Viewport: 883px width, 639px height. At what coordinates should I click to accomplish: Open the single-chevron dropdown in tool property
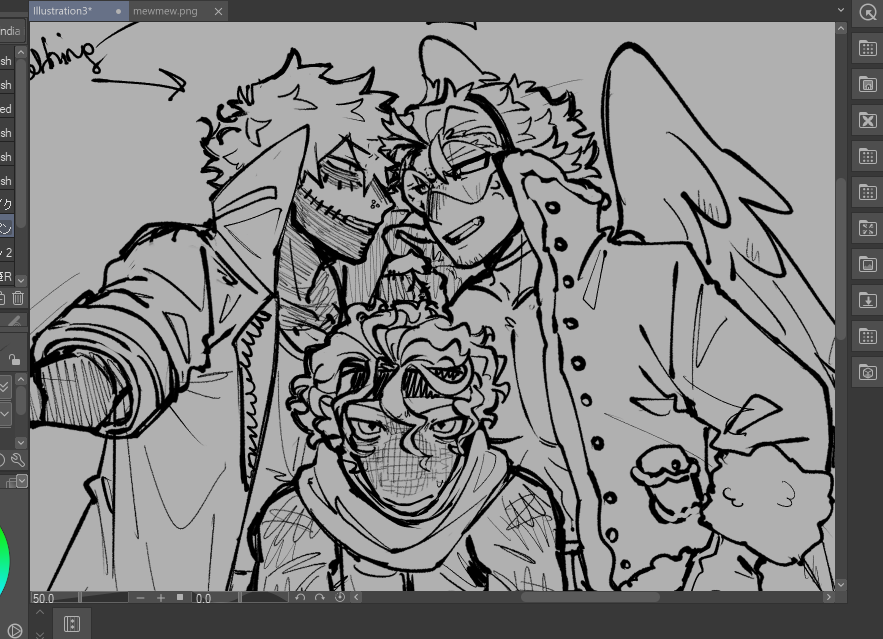click(5, 415)
